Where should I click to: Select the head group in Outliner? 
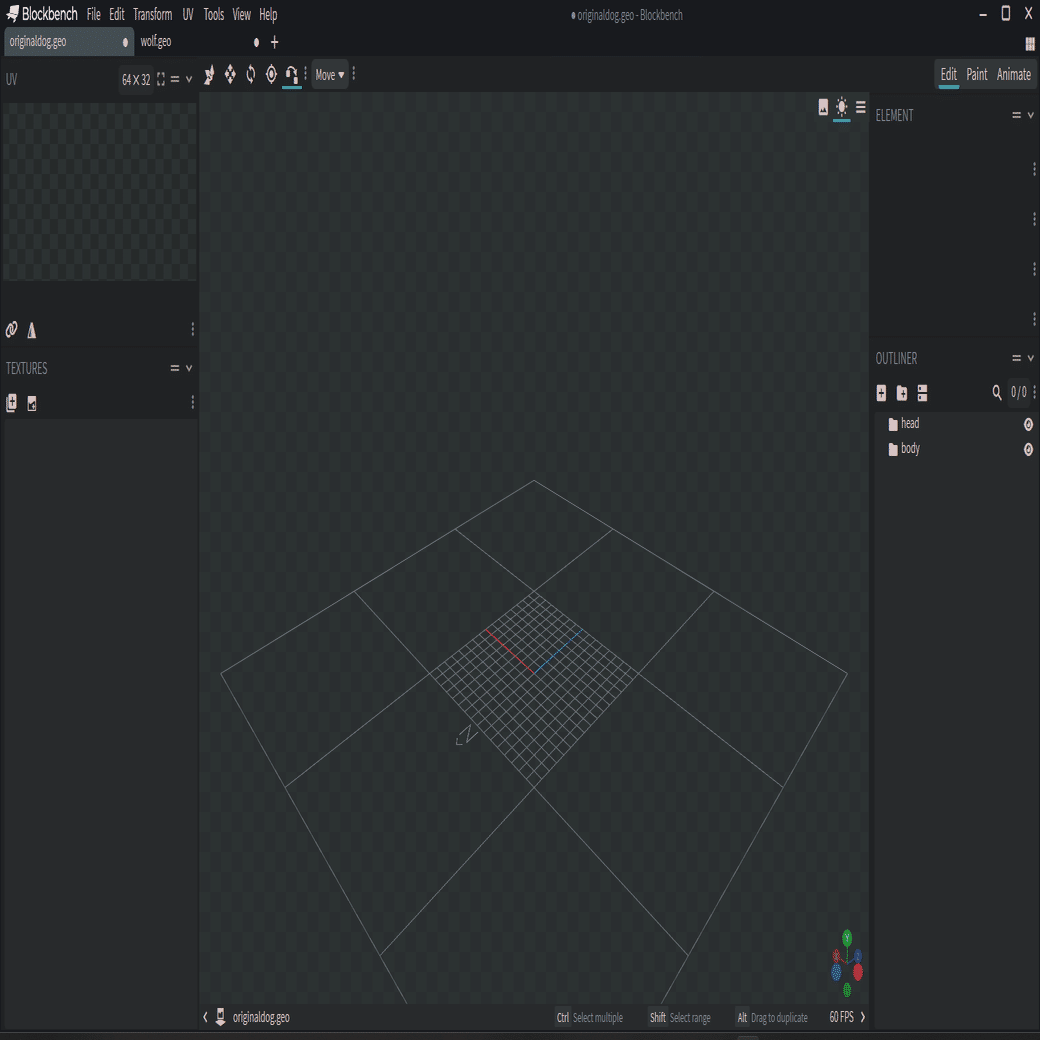[x=955, y=424]
